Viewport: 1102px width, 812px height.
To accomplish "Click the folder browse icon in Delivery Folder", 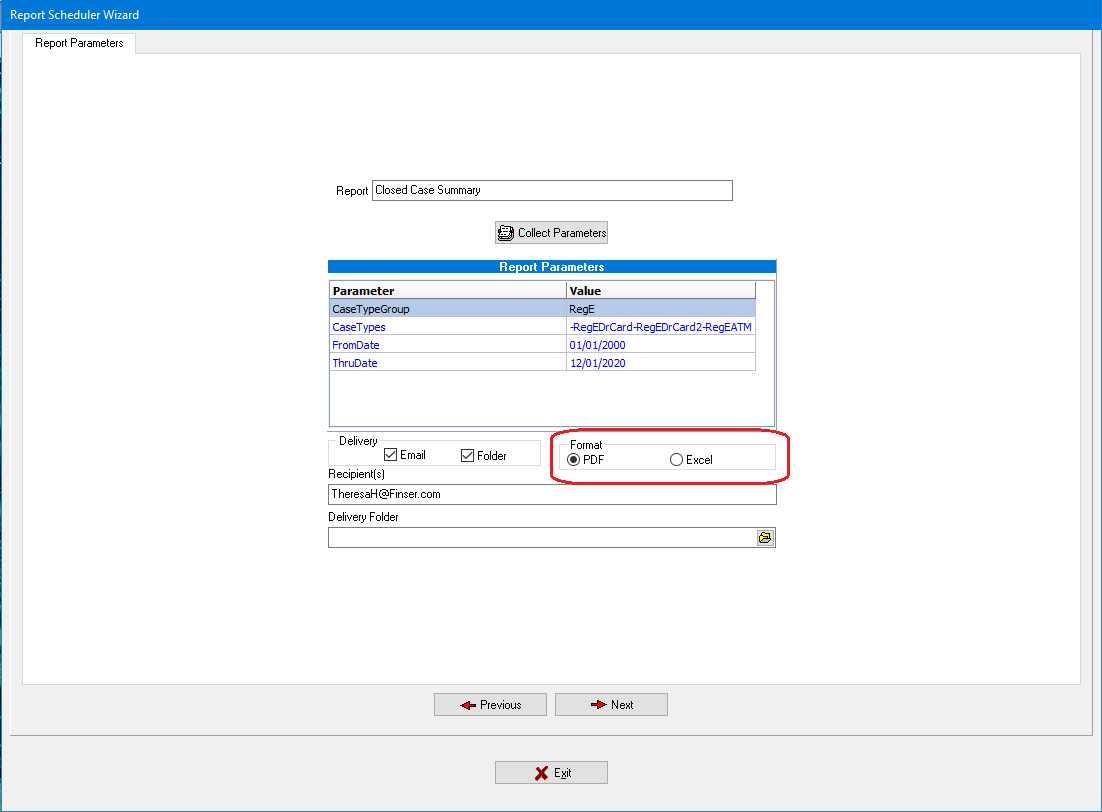I will [x=765, y=538].
